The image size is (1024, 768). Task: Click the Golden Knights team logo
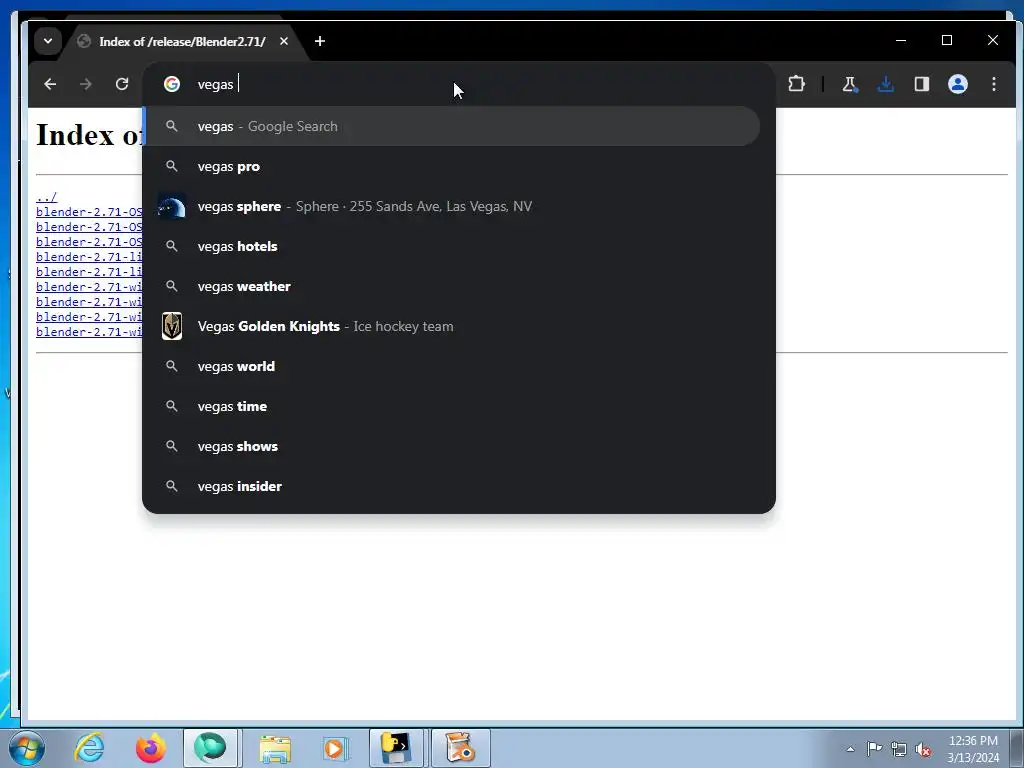click(x=172, y=327)
